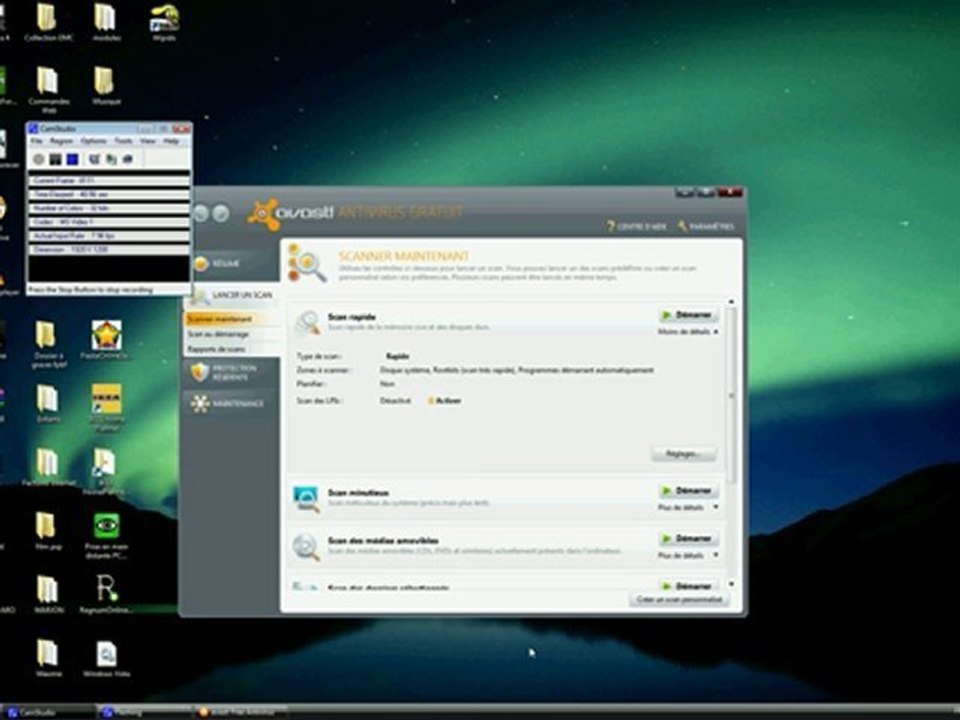960x720 pixels.
Task: Open the Options menu in CamStudio
Action: 94,141
